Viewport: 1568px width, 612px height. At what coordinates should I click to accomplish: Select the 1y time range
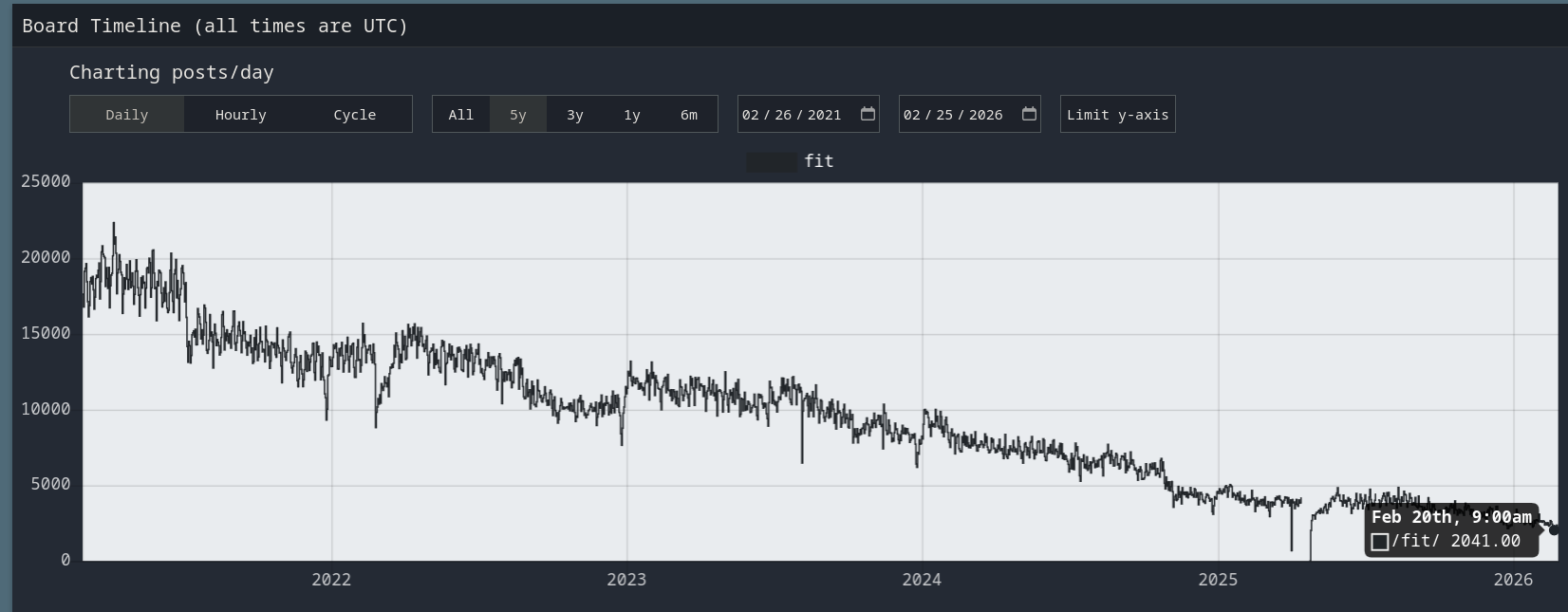click(632, 115)
